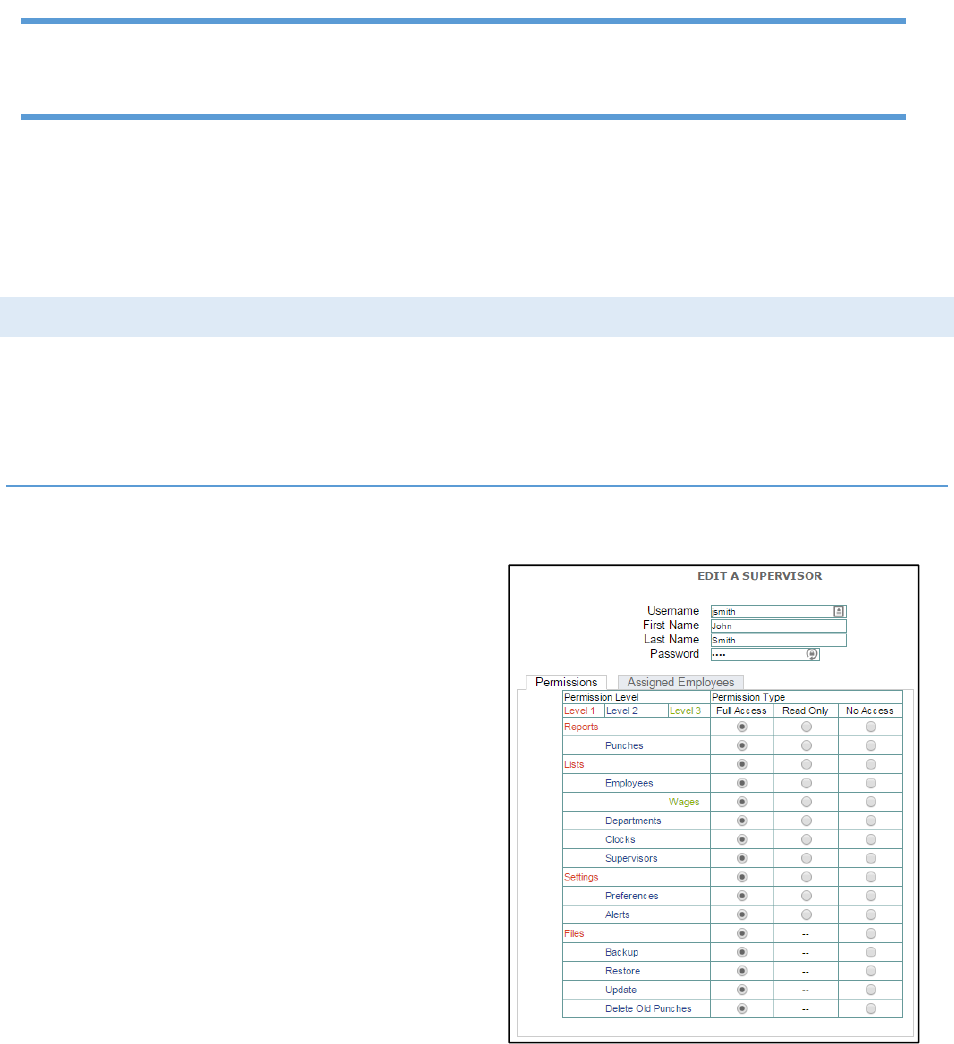
Task: Pick No Access for Wages
Action: (x=871, y=802)
